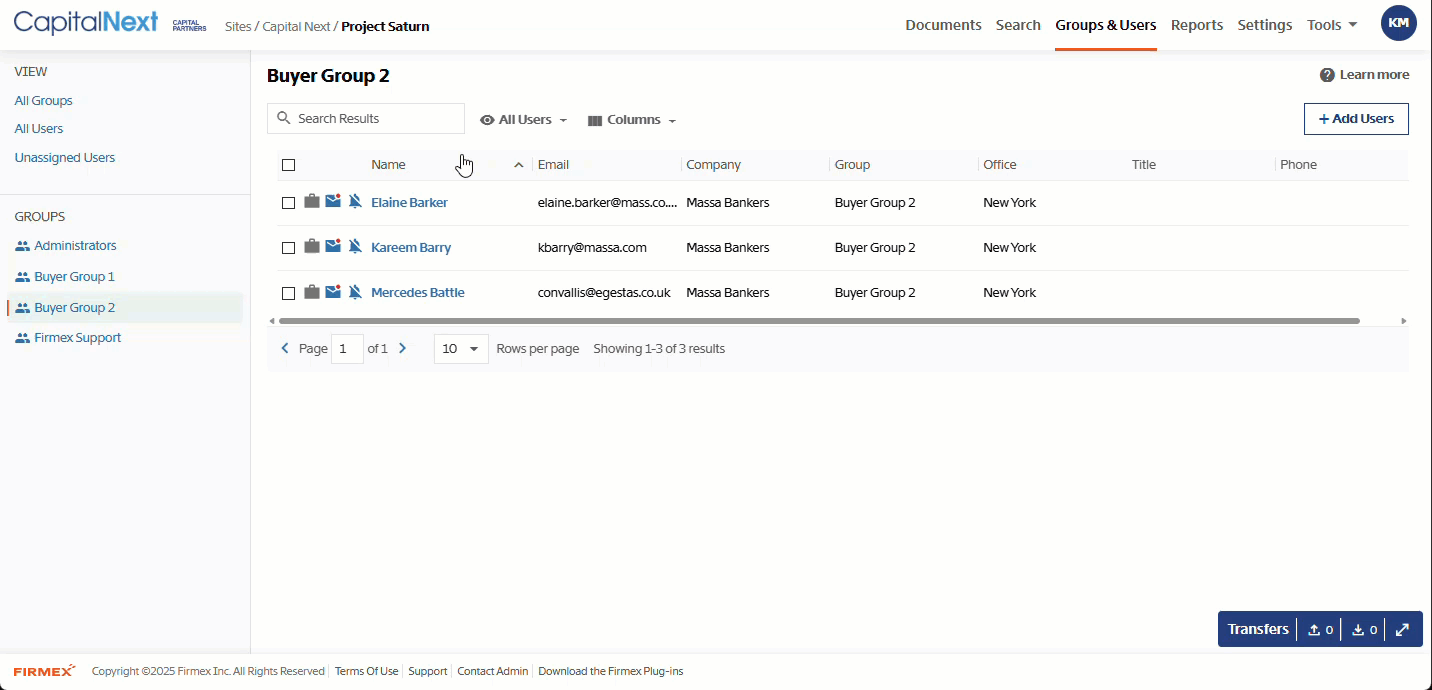Open Mercedes Battle's user profile link
Viewport: 1432px width, 690px height.
click(418, 292)
